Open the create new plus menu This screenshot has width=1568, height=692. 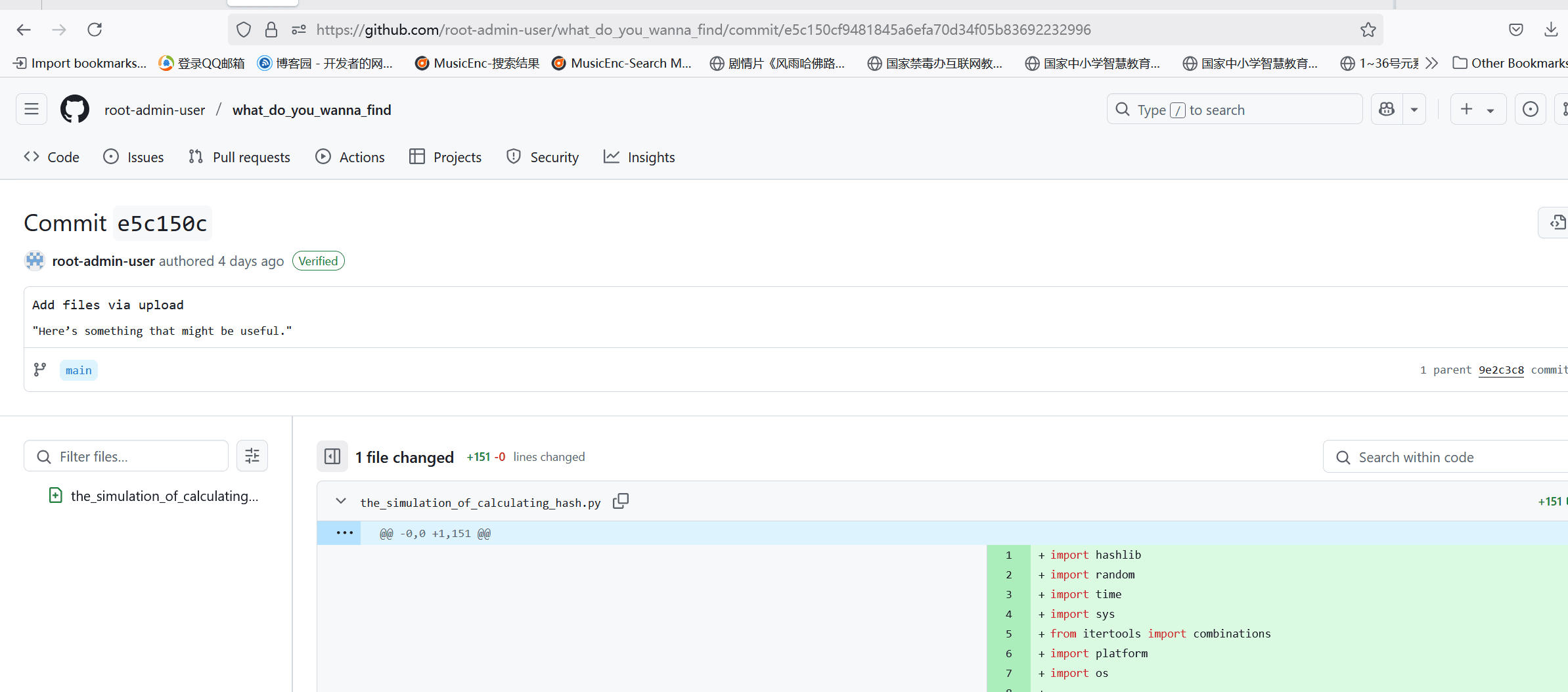point(1478,109)
